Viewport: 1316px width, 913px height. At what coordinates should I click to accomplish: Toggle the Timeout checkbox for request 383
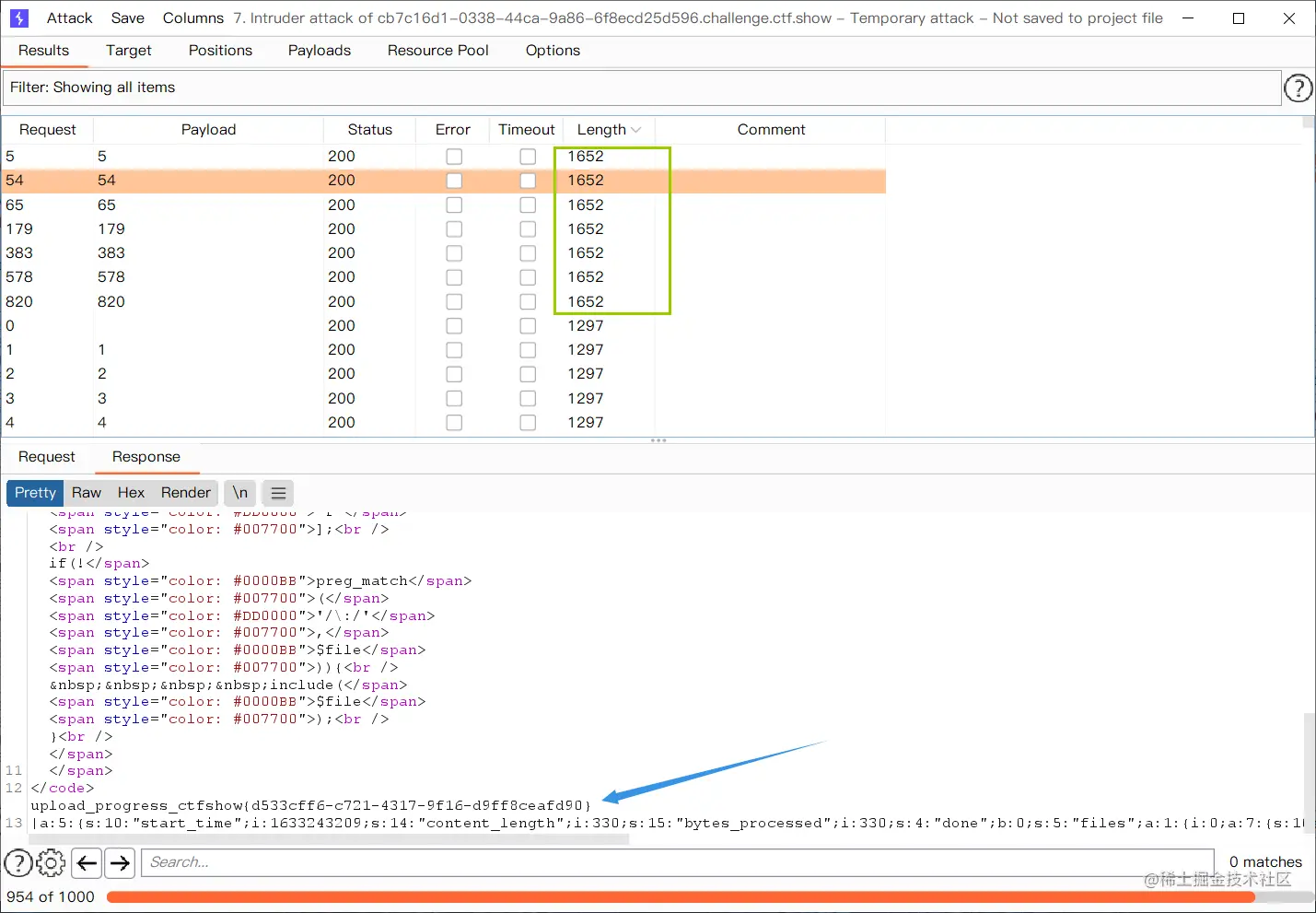pos(528,253)
